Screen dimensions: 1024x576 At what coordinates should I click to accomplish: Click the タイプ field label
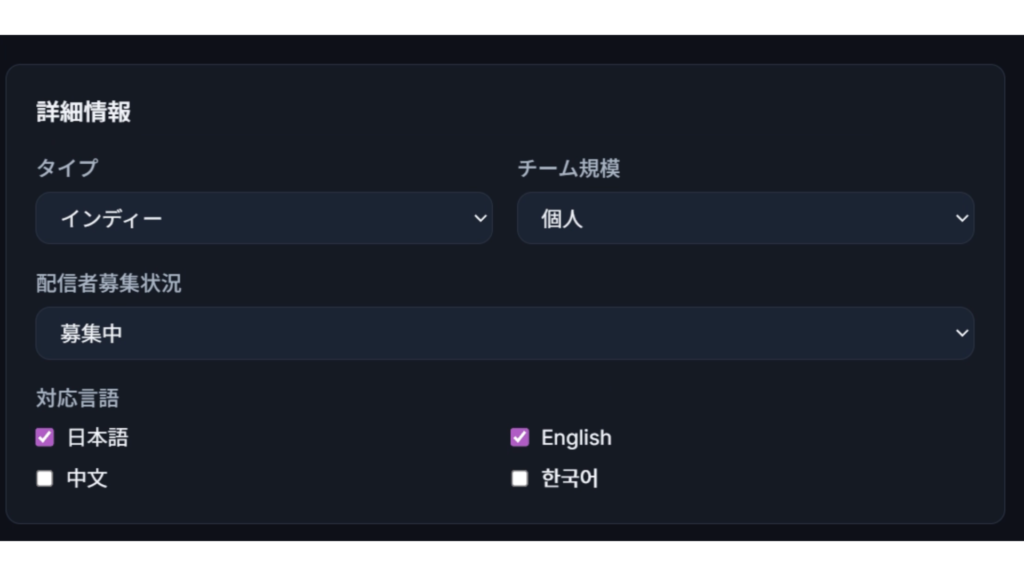pyautogui.click(x=67, y=168)
